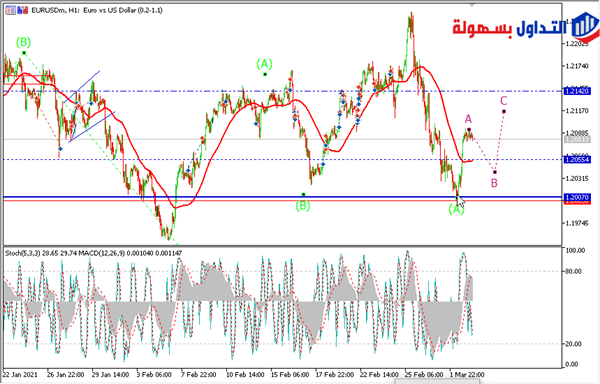
Task: Click the 100.00 indicator scale value
Action: tap(576, 251)
